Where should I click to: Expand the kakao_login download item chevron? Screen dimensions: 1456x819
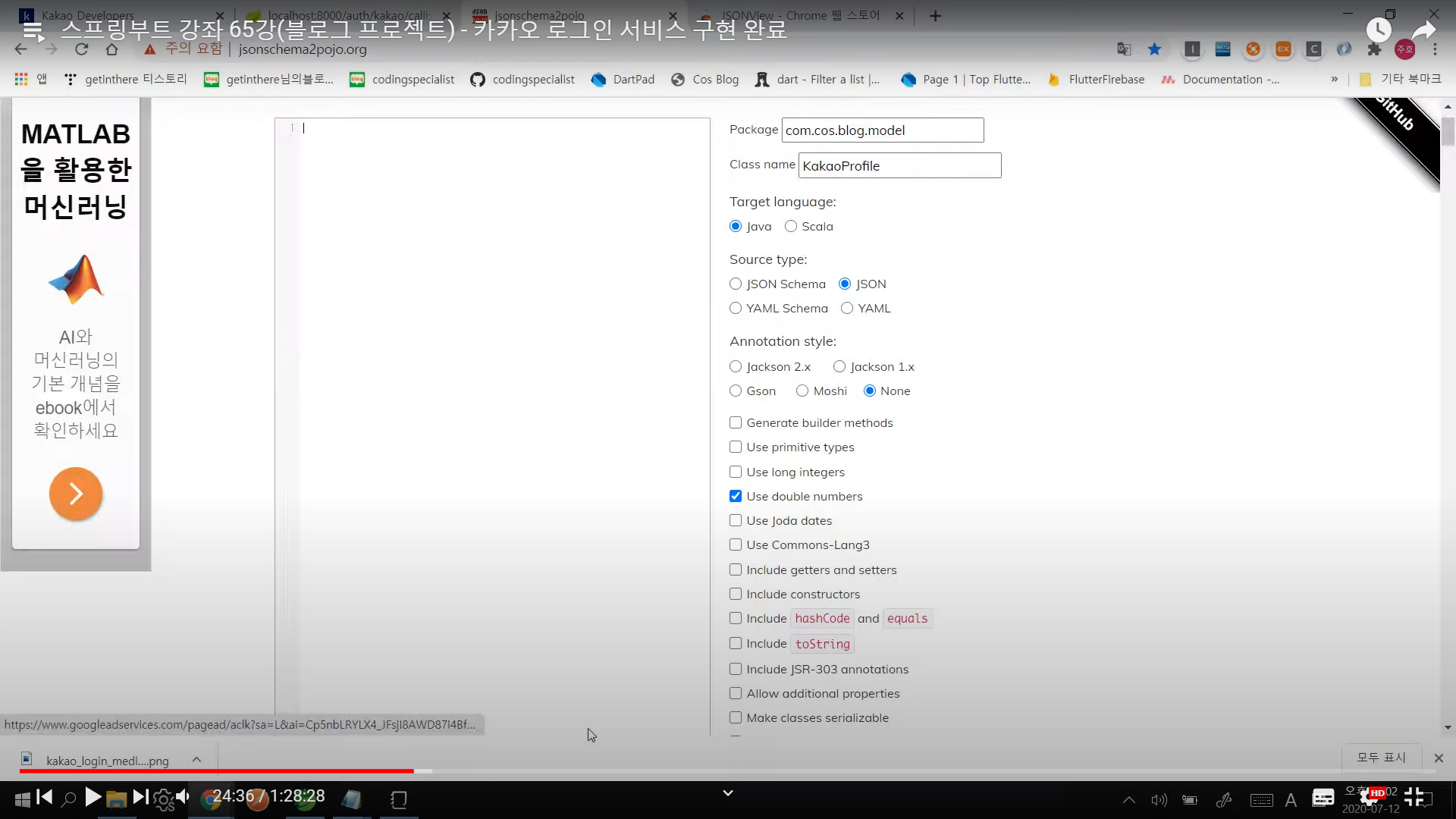196,760
